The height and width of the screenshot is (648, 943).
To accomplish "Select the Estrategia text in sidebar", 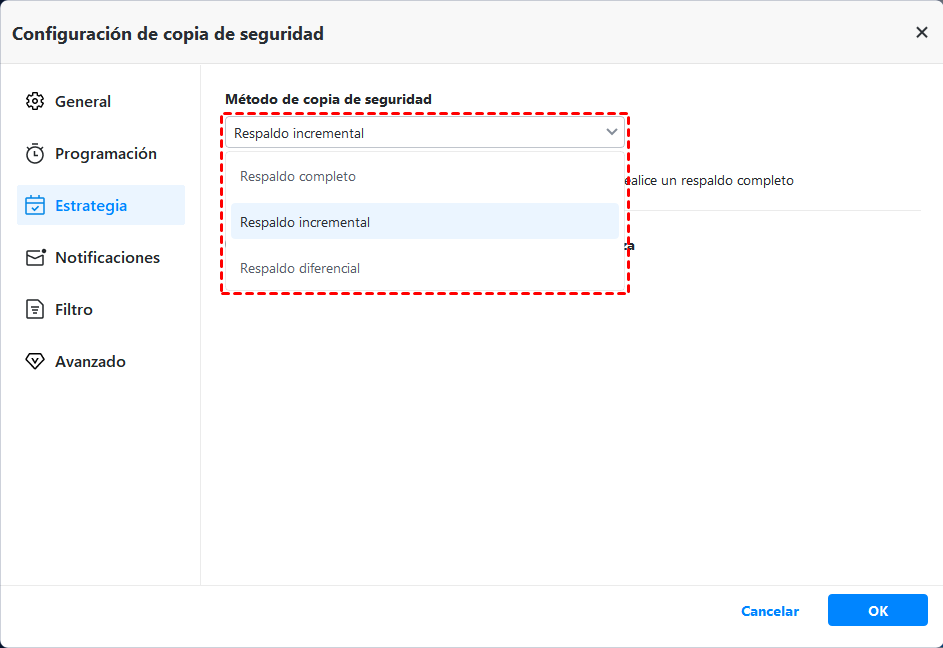I will click(91, 206).
